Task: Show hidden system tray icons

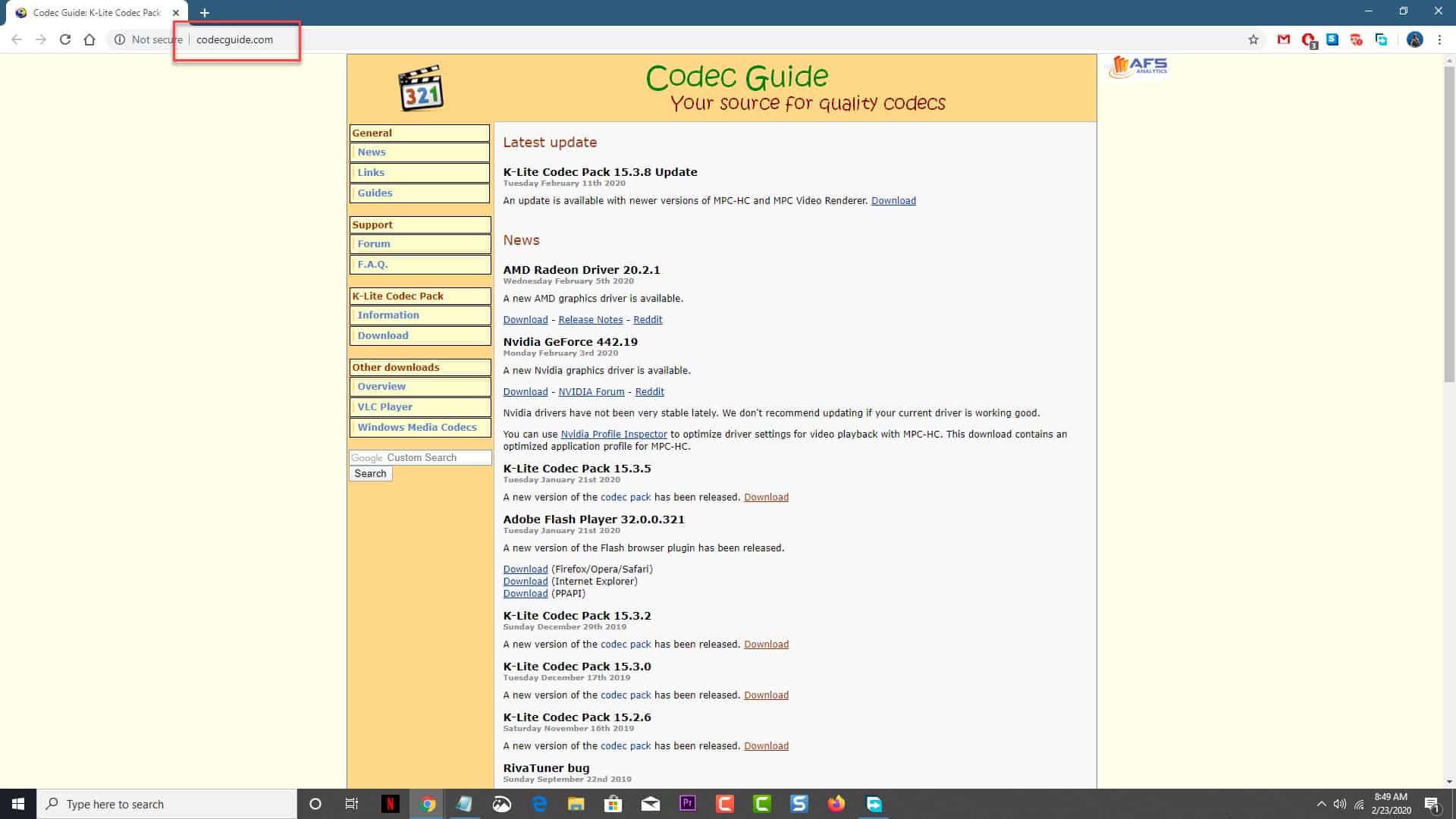Action: [x=1321, y=804]
